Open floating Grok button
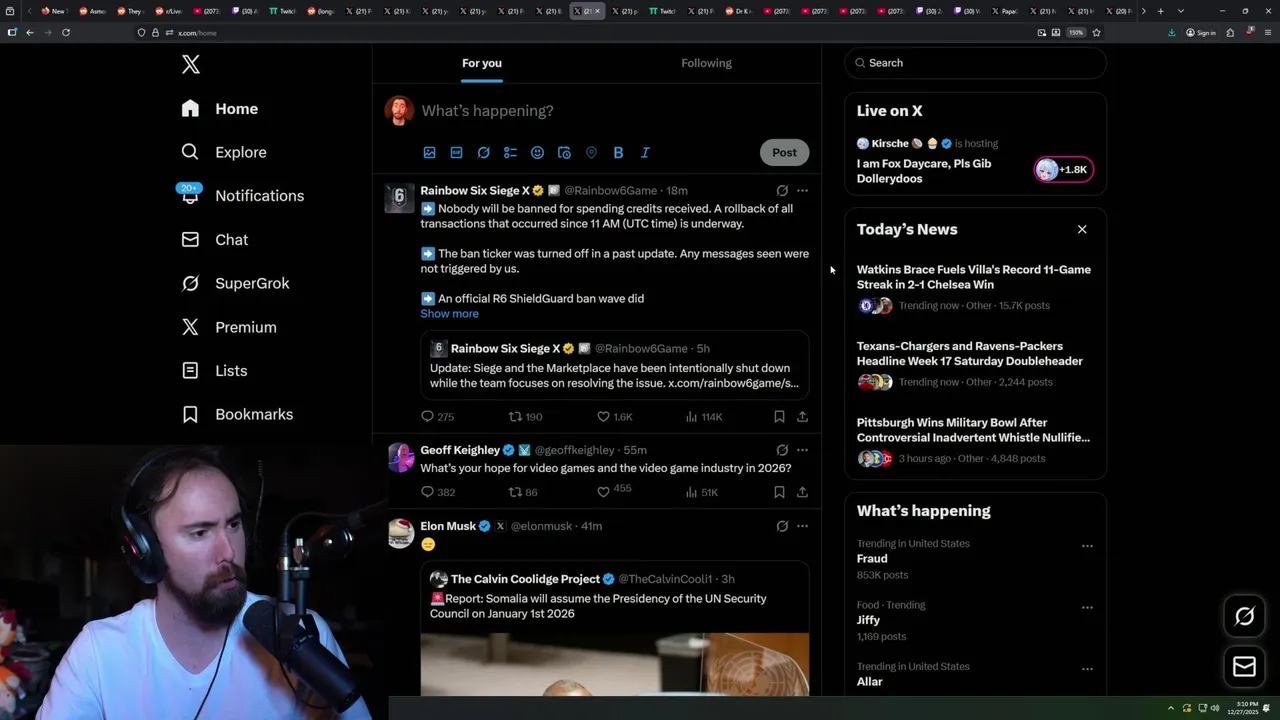Screen dimensions: 1280x720 click(1244, 617)
